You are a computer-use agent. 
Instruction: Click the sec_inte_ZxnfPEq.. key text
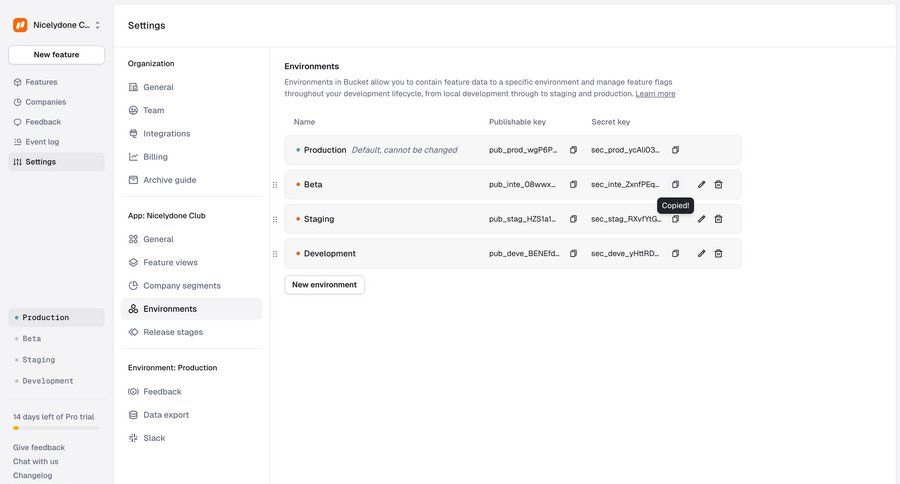[625, 184]
